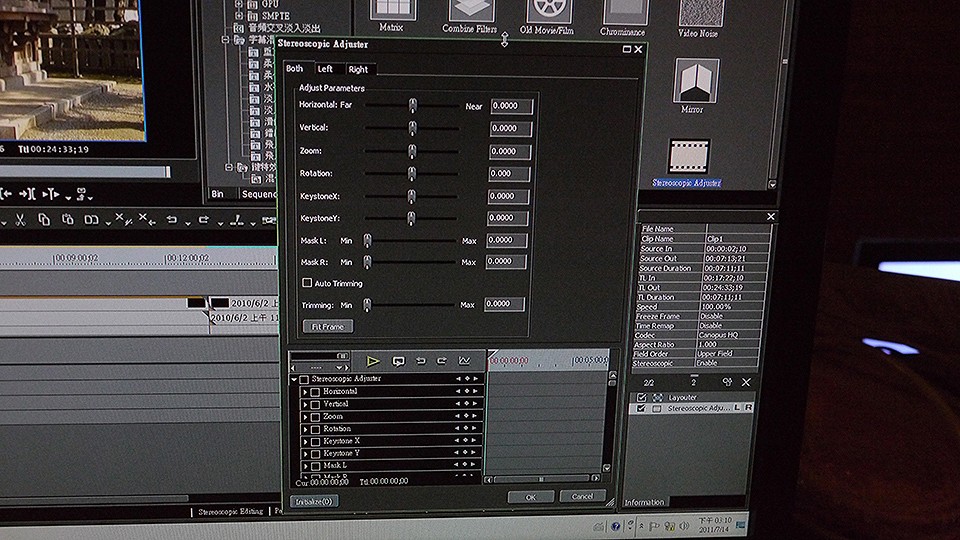
Task: Click the timeline Redo icon
Action: tap(204, 219)
